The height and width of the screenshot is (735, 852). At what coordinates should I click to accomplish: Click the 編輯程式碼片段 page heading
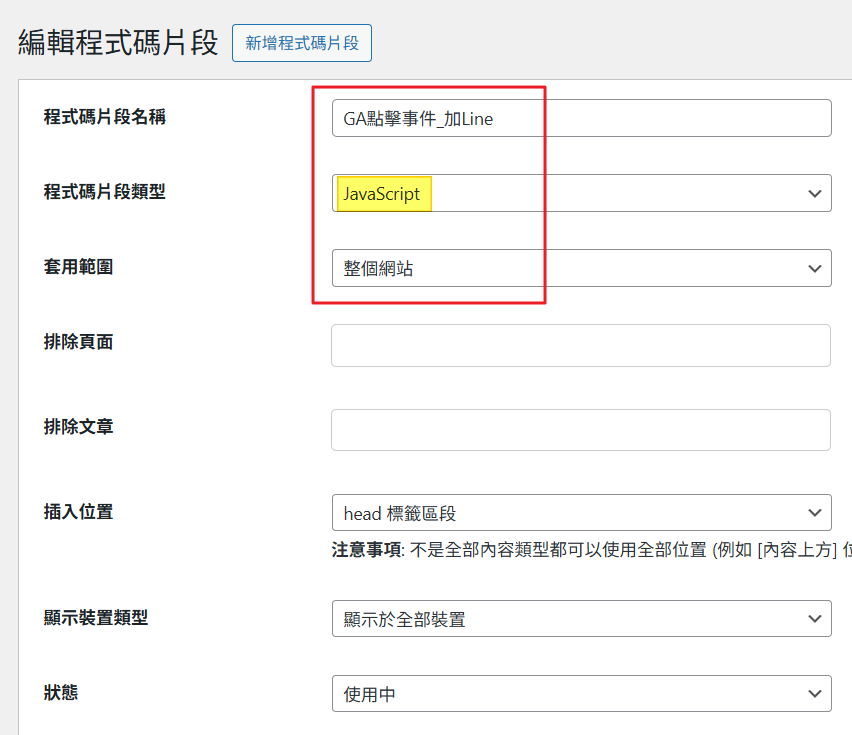[x=118, y=44]
